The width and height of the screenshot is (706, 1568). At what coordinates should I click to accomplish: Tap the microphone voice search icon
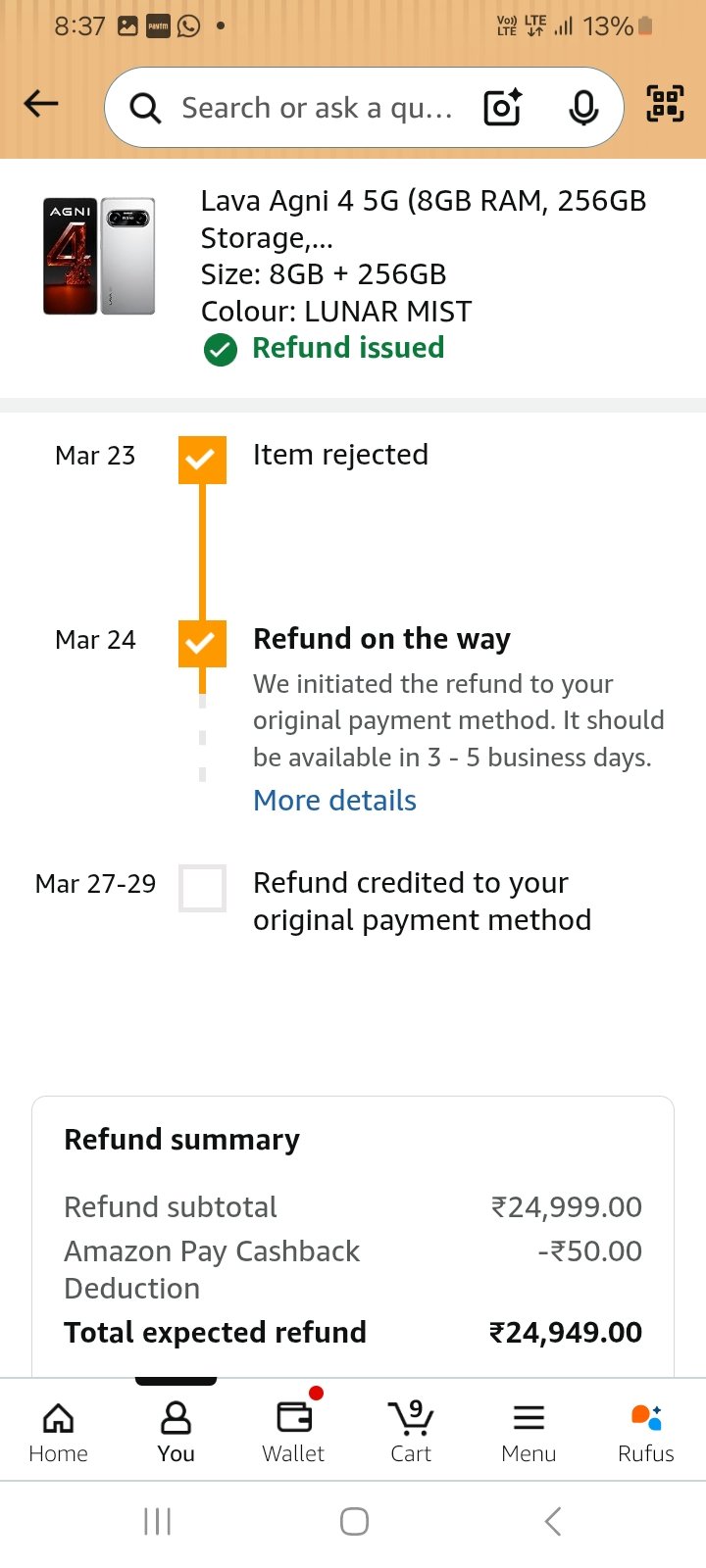click(583, 108)
